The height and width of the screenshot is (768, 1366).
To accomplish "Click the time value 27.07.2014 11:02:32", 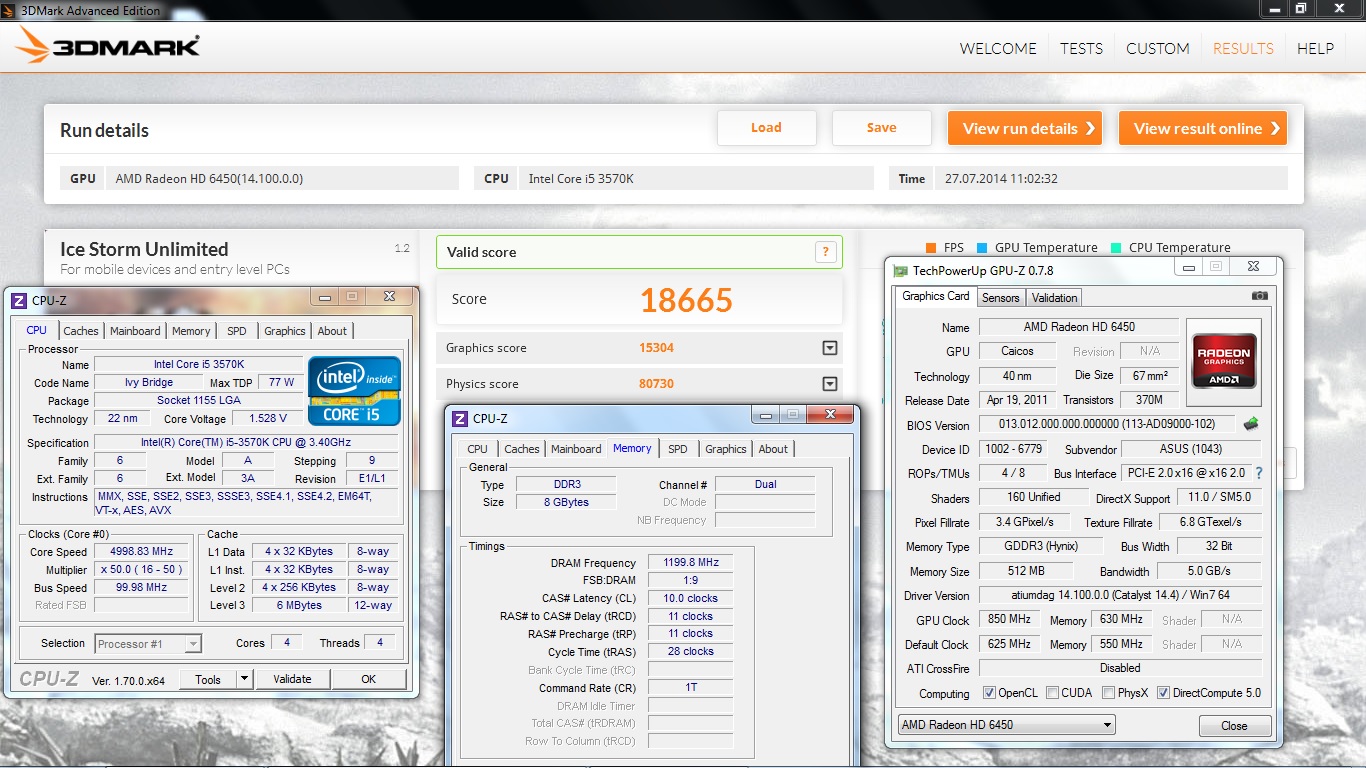I will (1001, 179).
